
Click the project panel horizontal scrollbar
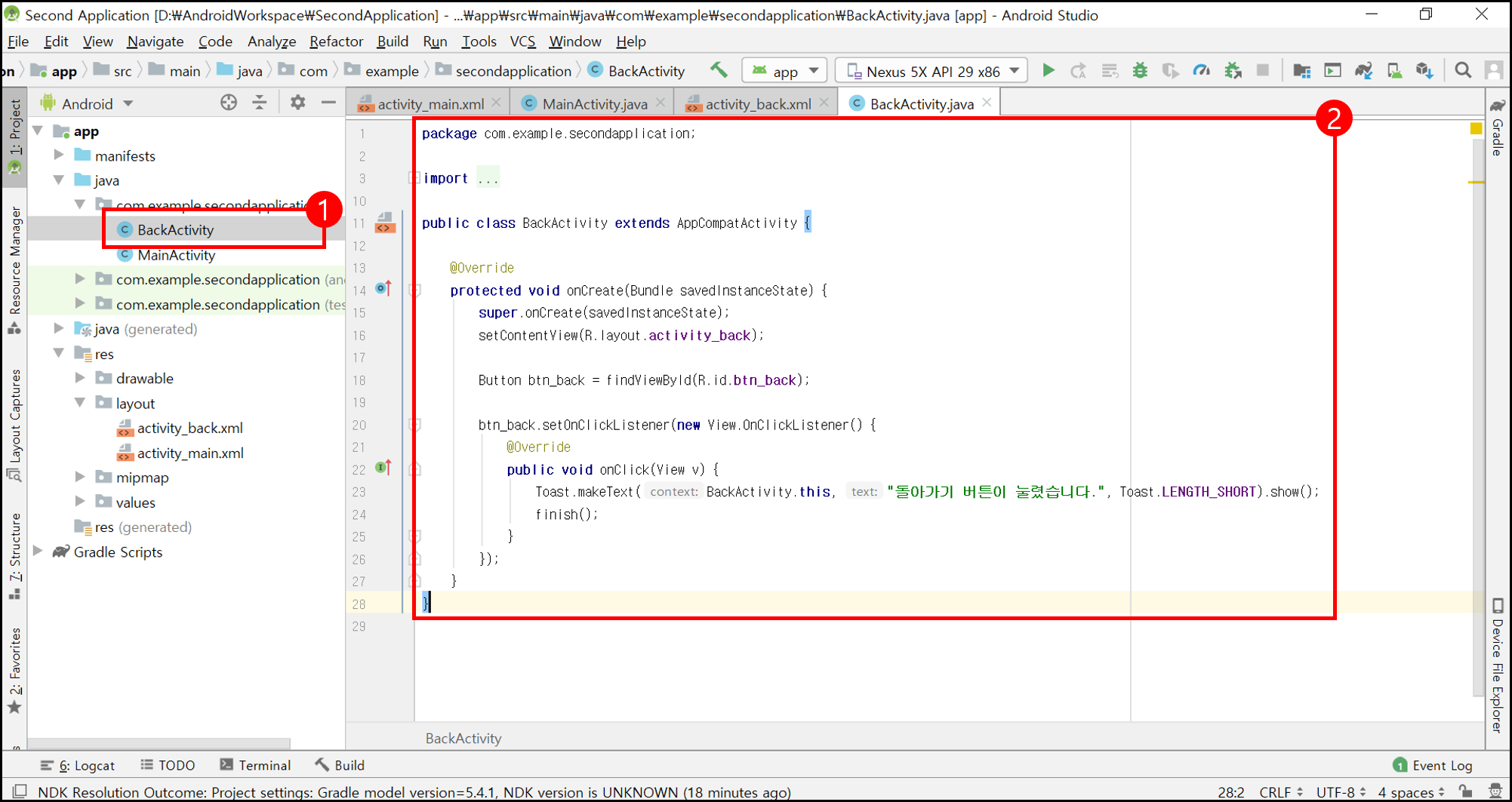pyautogui.click(x=159, y=743)
